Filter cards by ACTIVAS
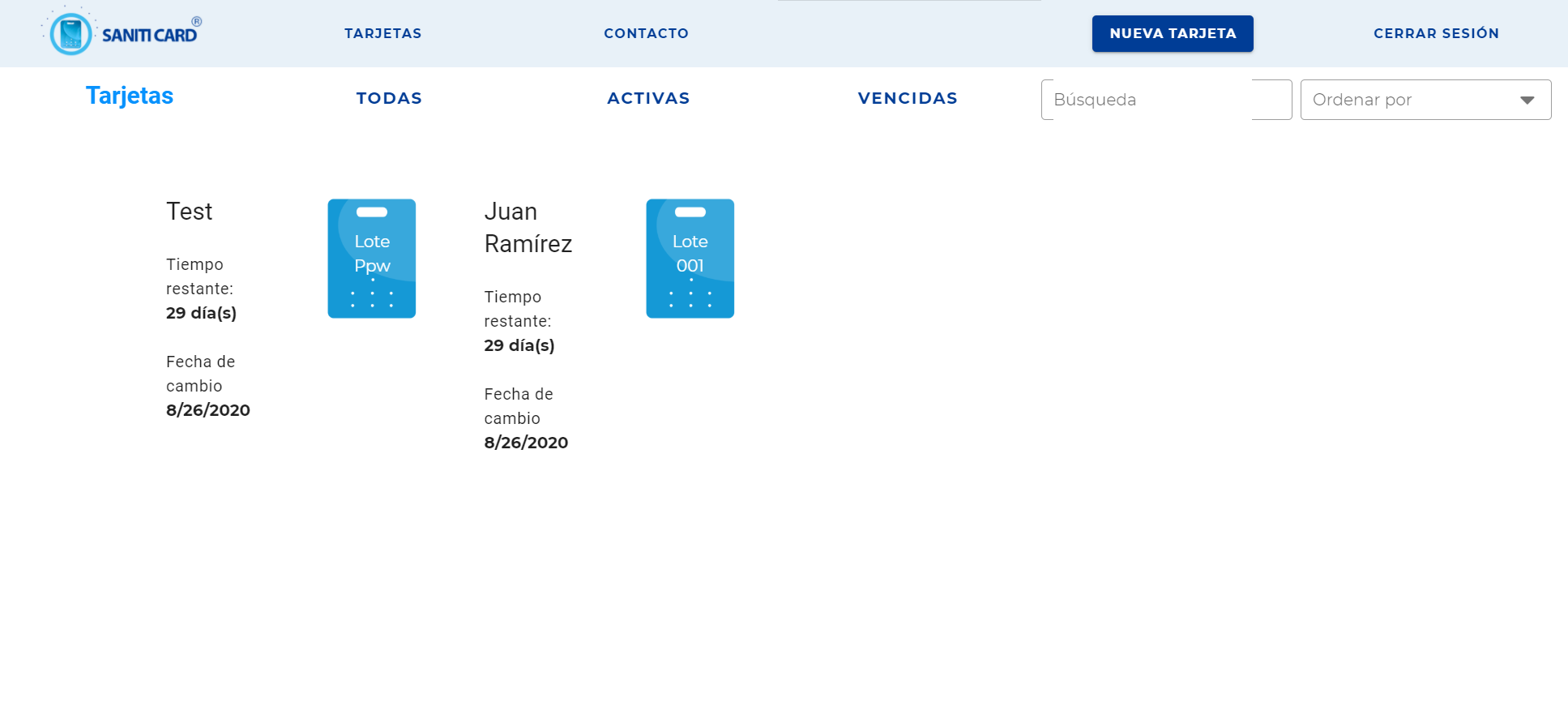Screen dimensions: 1568x715 [648, 98]
